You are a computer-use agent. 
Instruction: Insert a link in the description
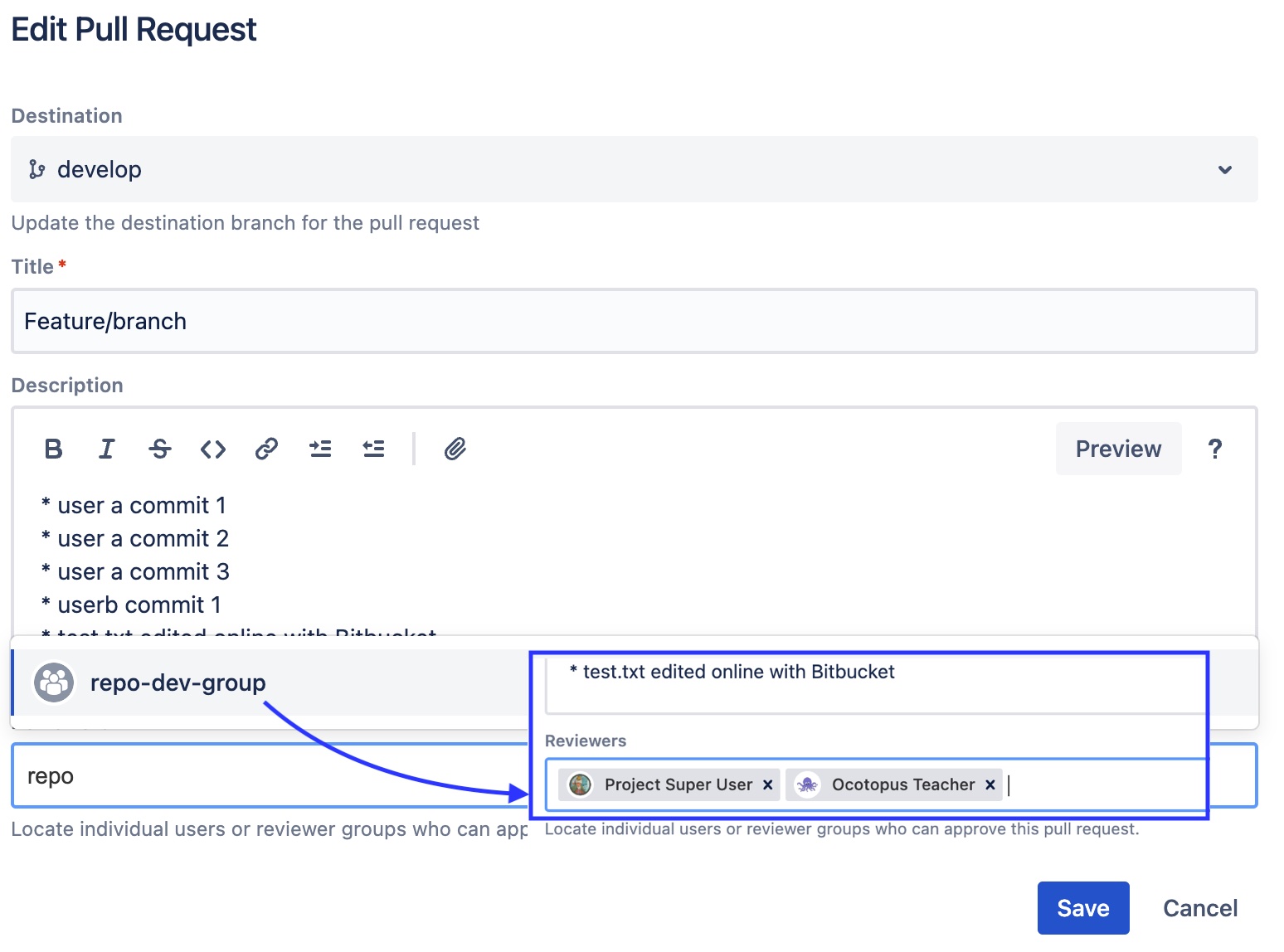[x=265, y=449]
